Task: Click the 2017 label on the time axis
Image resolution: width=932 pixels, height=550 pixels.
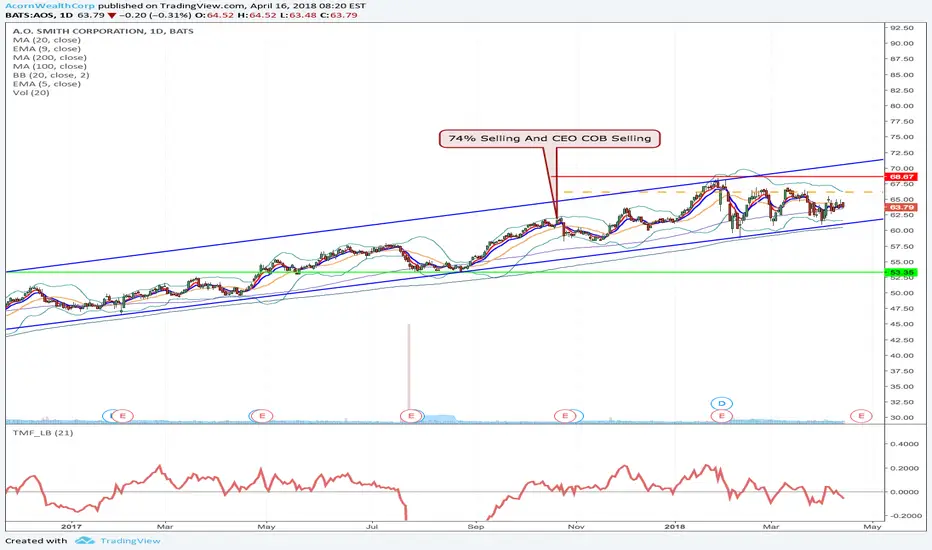Action: [x=71, y=527]
